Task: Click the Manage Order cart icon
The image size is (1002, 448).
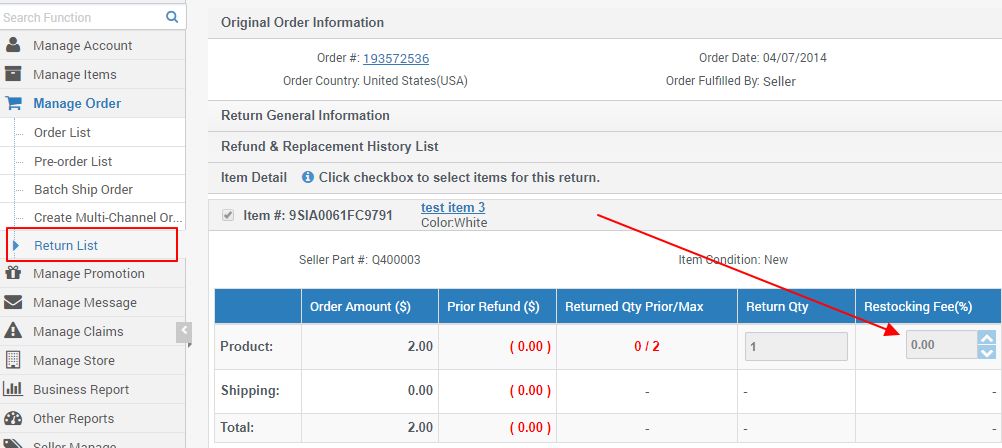Action: 13,104
